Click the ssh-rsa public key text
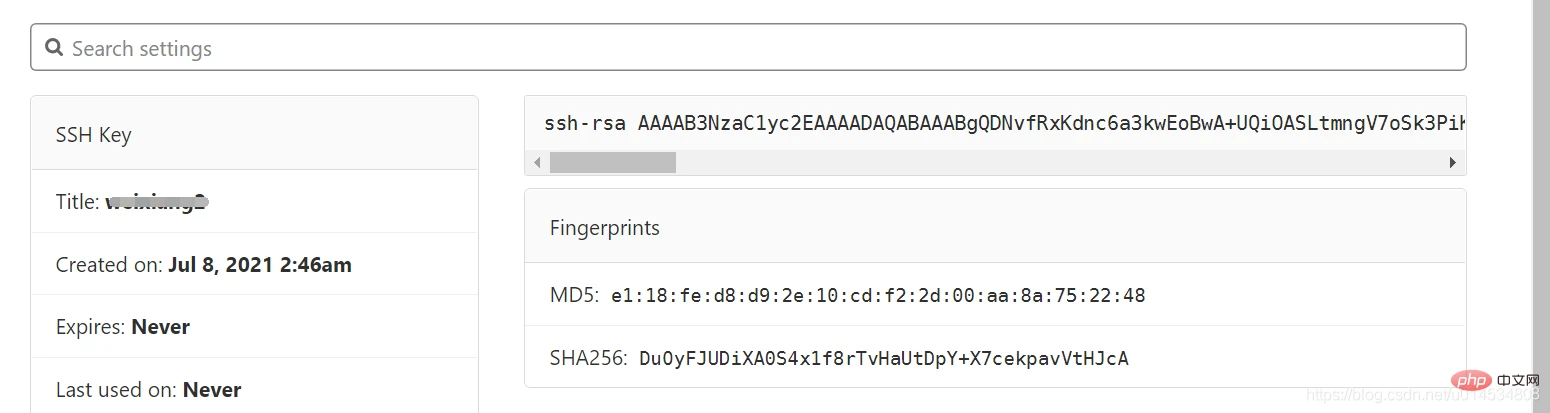The image size is (1550, 413). pos(1000,124)
